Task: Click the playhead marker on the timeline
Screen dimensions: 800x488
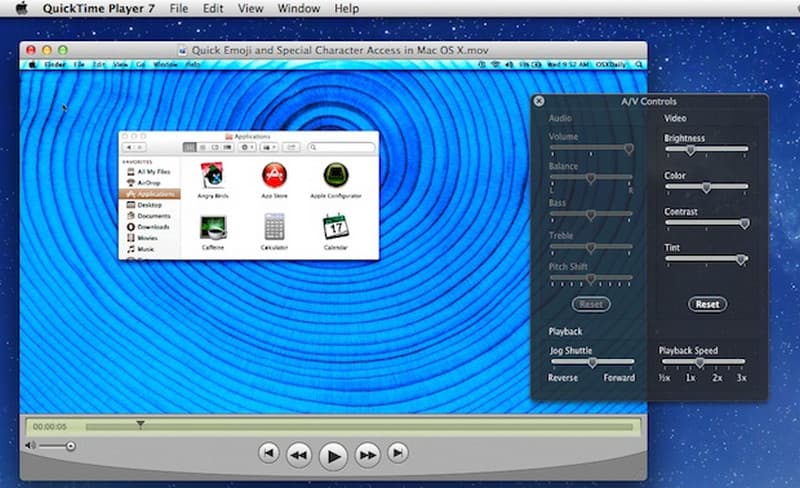Action: (140, 425)
